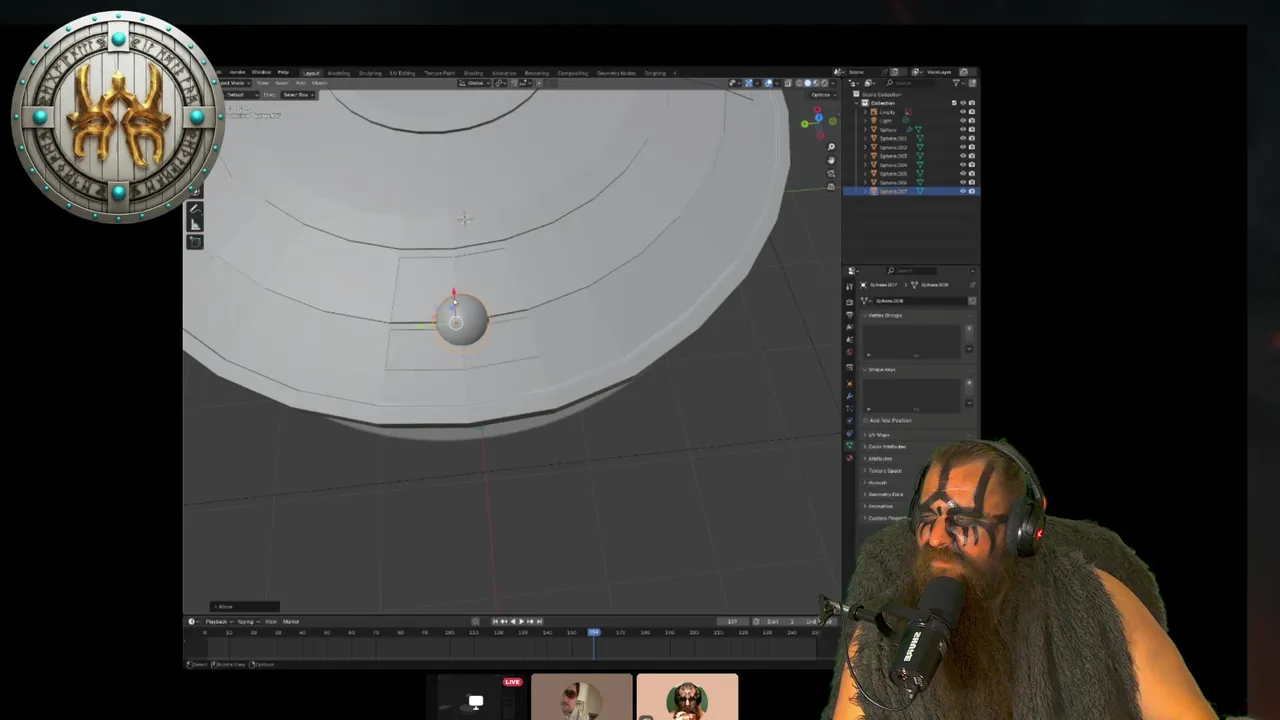Image resolution: width=1280 pixels, height=720 pixels.
Task: Open the Object properties tab
Action: 849,383
